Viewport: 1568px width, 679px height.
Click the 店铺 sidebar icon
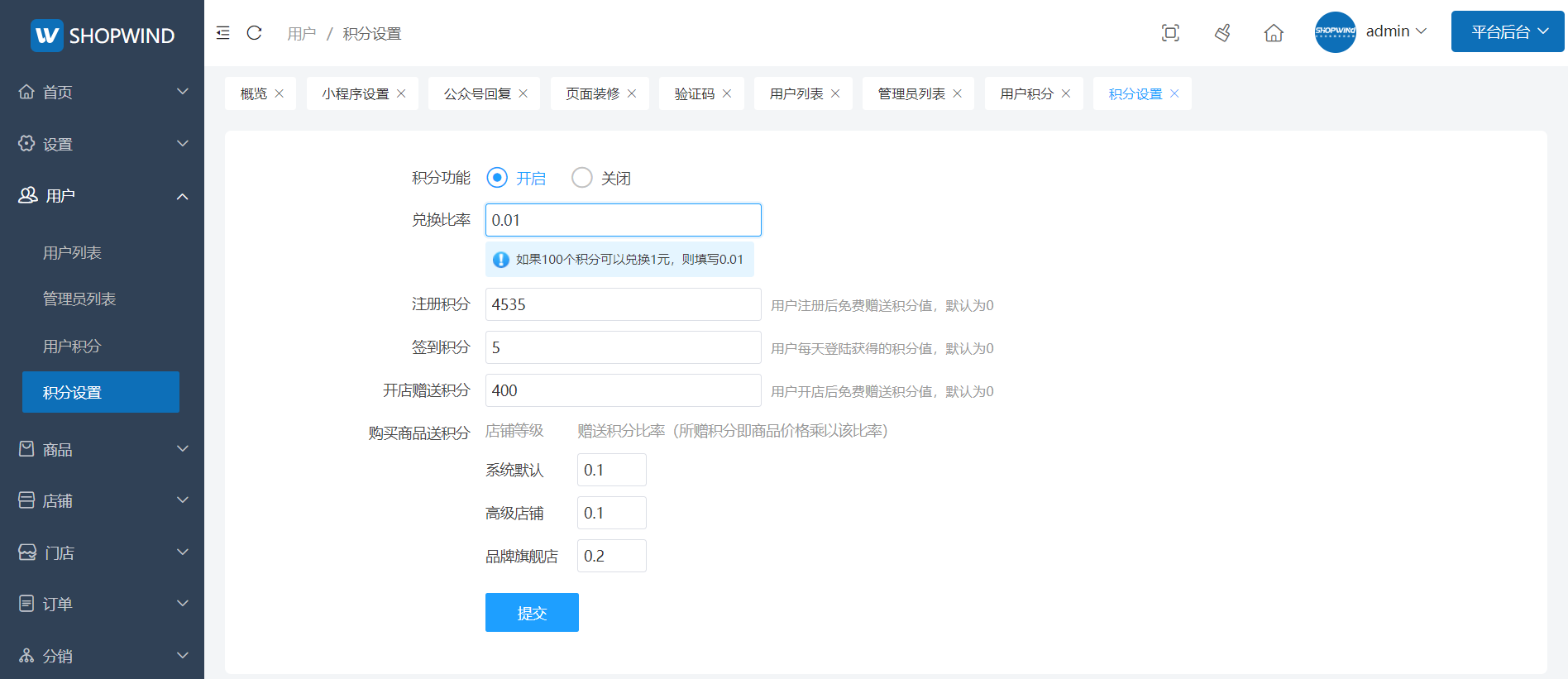coord(26,500)
